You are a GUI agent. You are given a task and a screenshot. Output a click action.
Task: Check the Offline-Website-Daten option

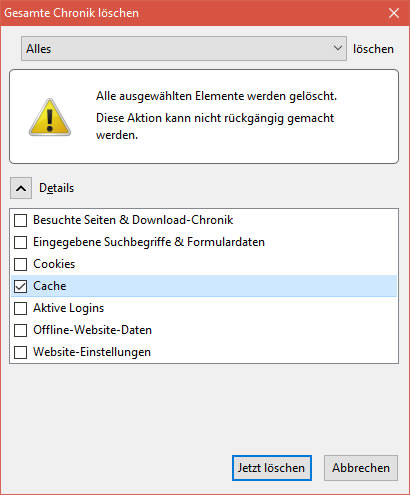pyautogui.click(x=21, y=330)
